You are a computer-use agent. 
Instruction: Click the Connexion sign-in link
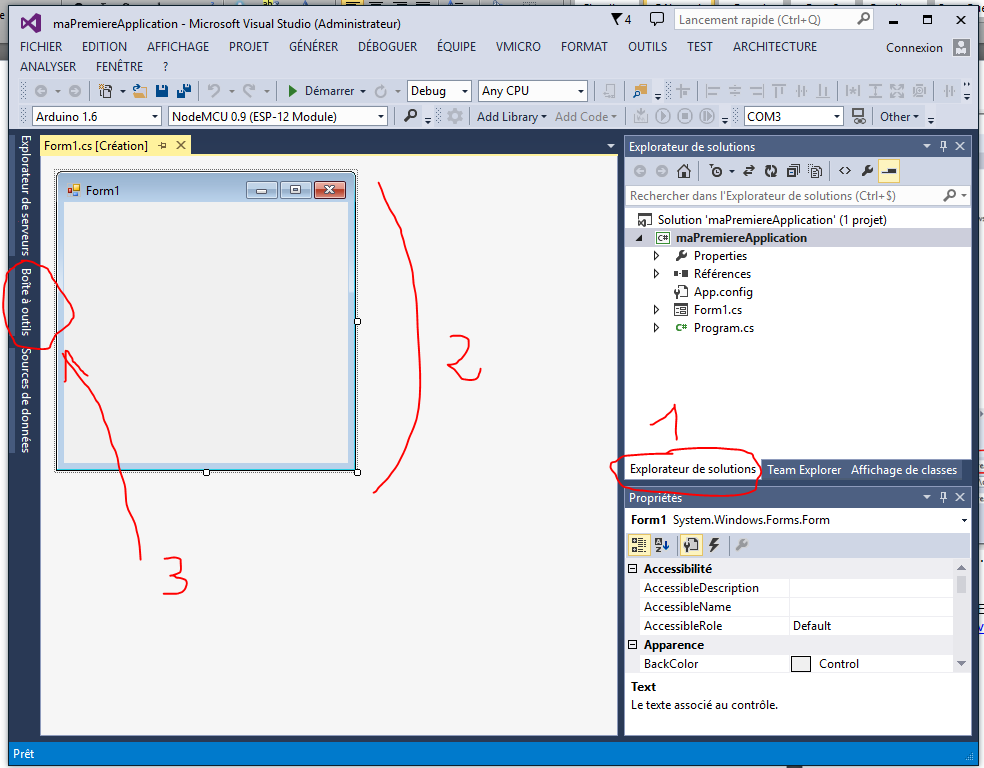click(914, 48)
